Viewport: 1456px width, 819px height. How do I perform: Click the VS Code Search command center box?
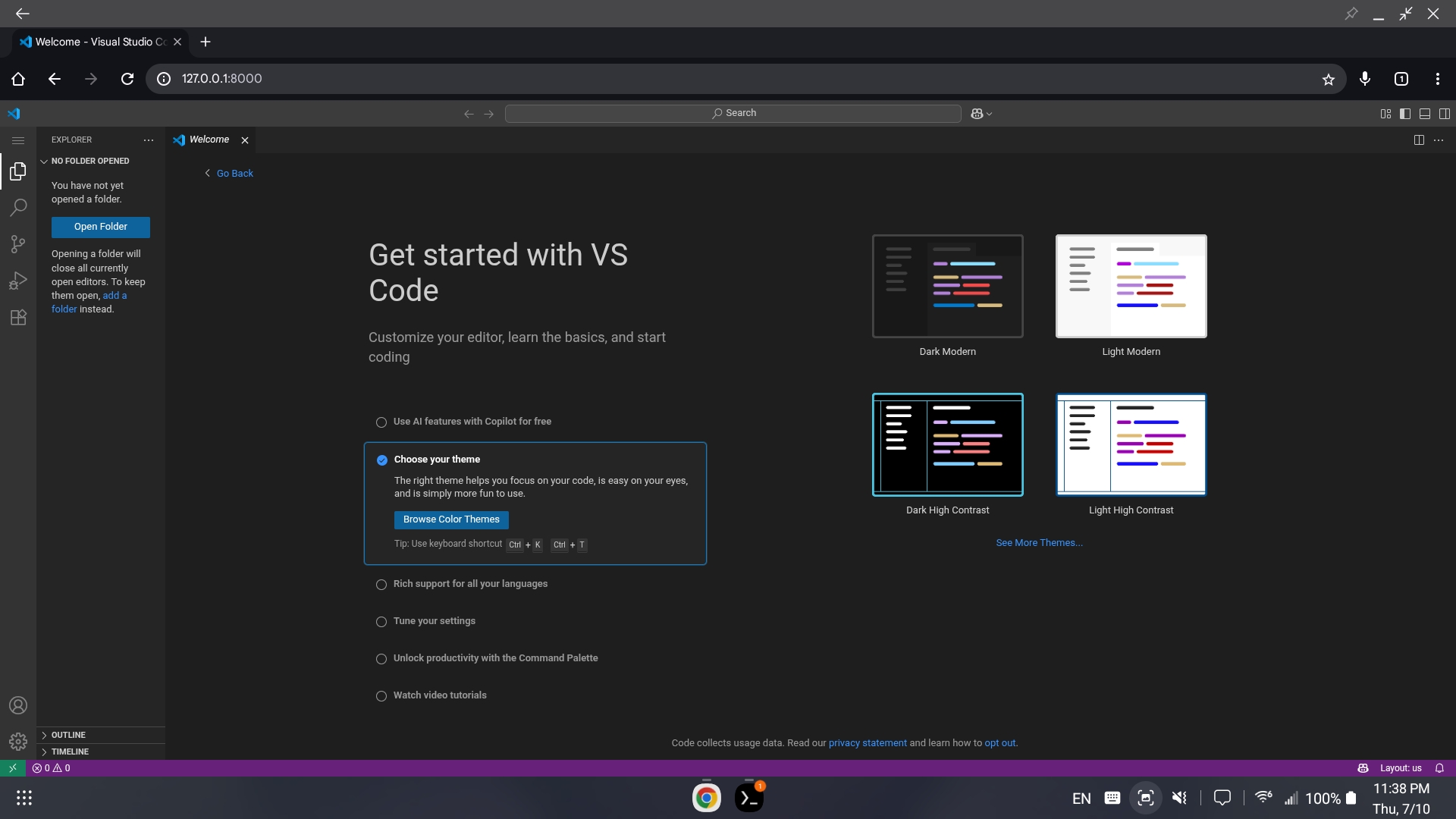pyautogui.click(x=733, y=114)
